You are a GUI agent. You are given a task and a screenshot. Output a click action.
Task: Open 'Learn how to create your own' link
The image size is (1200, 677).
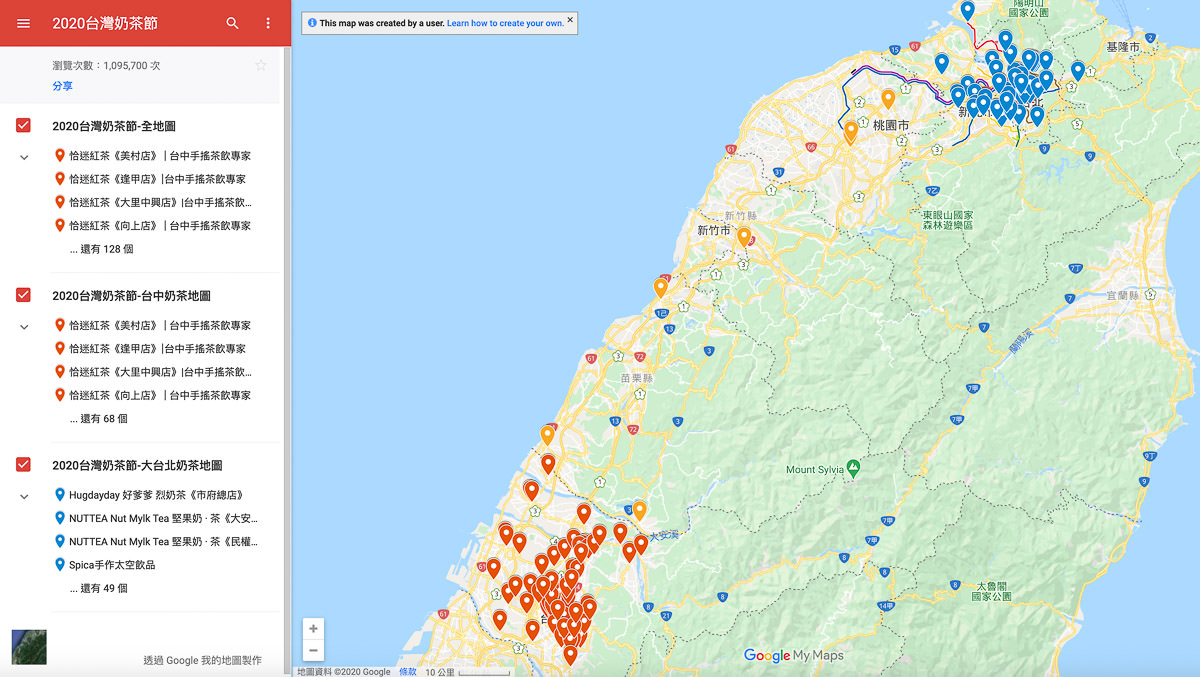pos(505,23)
